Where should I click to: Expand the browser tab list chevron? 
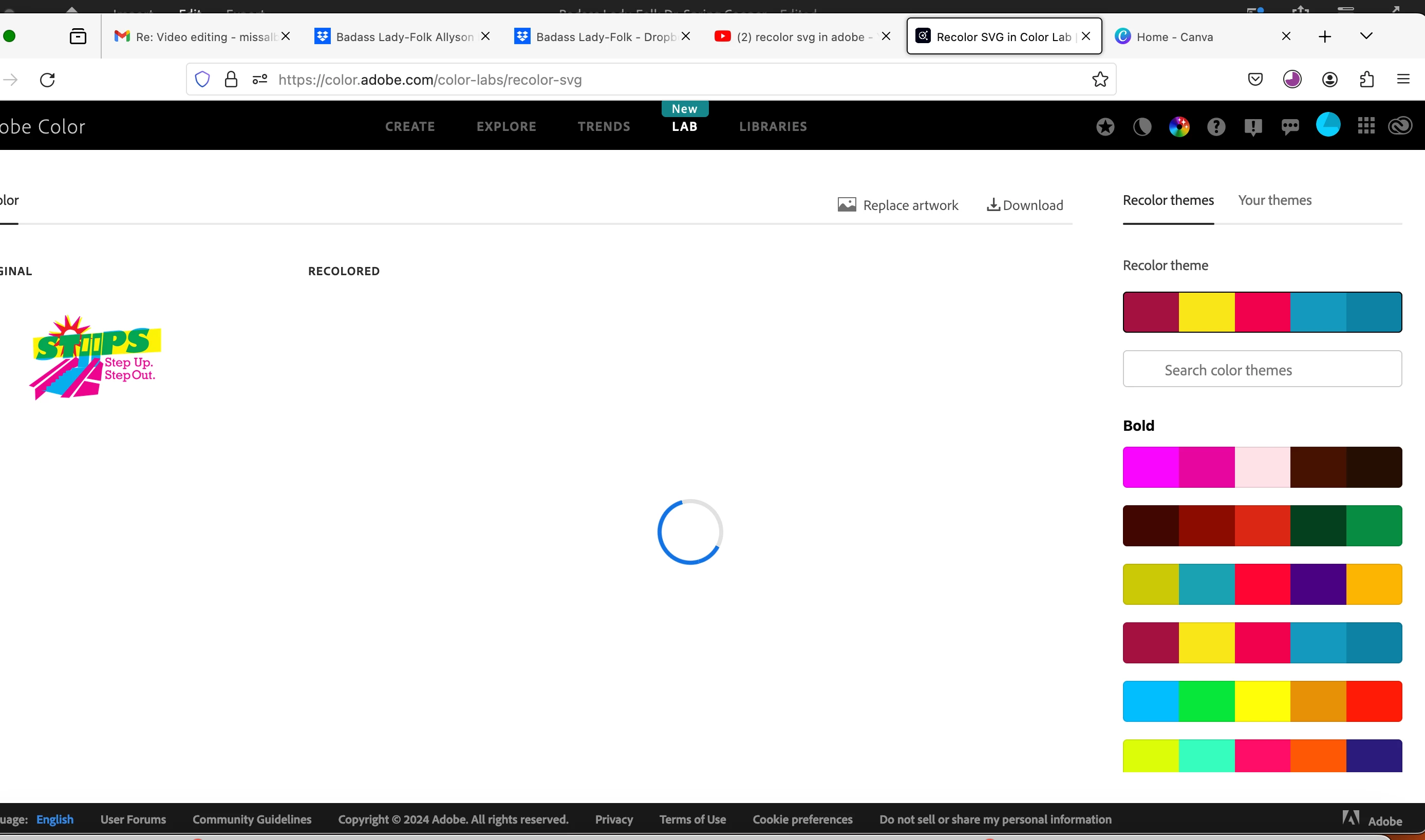tap(1366, 36)
